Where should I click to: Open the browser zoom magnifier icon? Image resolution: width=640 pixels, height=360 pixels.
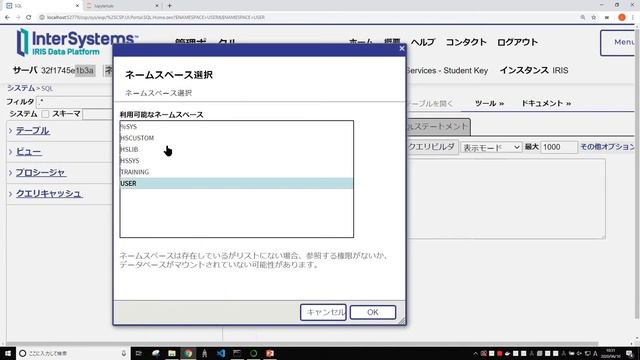582,18
